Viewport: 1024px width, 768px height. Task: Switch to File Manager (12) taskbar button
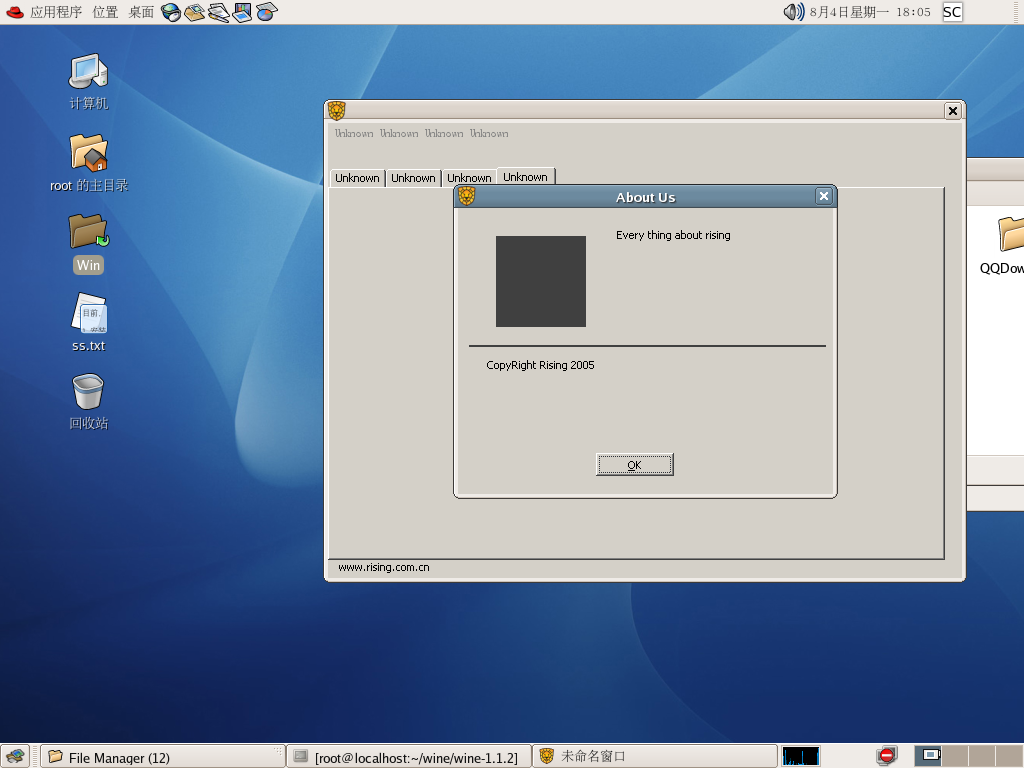pos(163,757)
